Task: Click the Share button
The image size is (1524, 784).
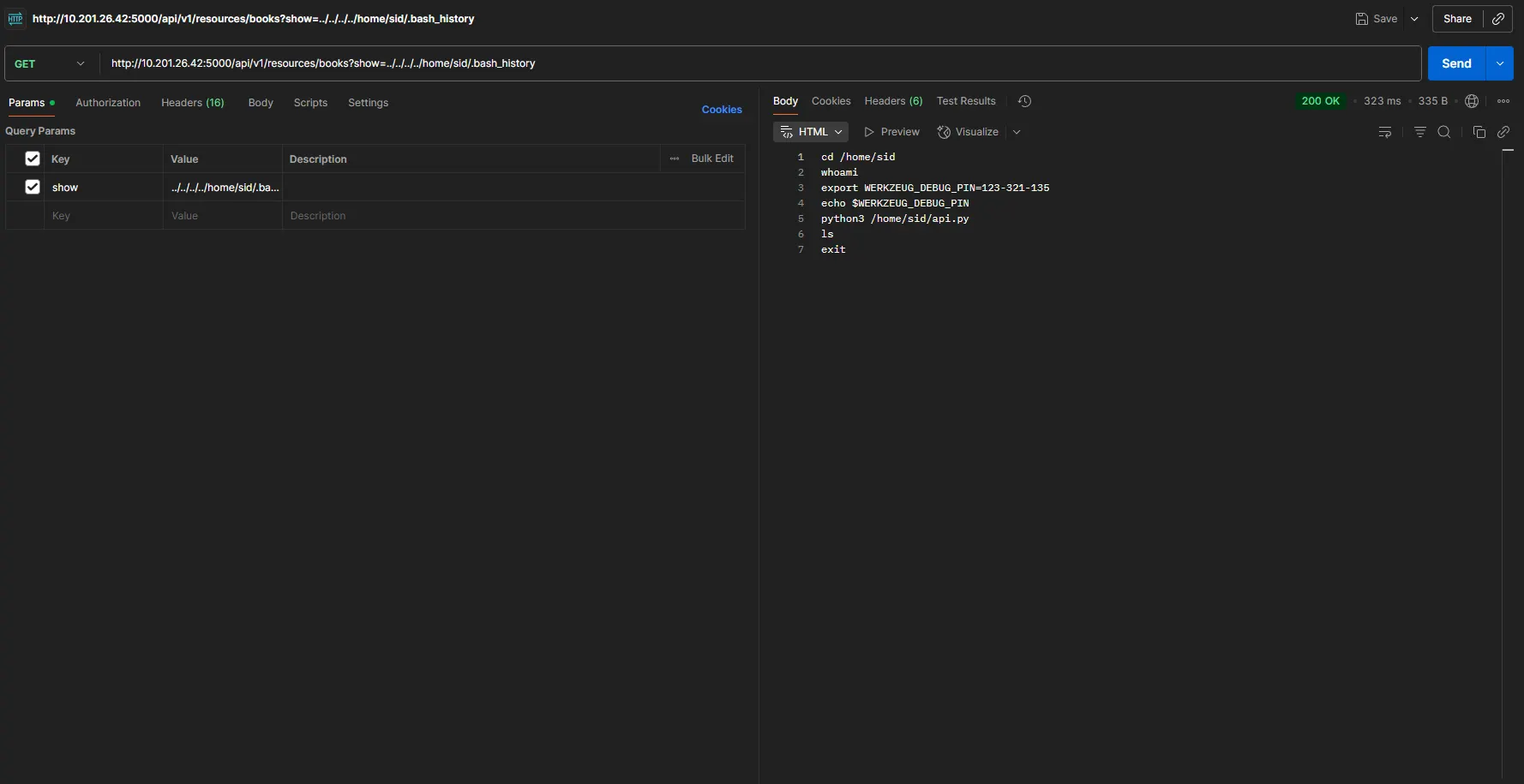Action: pos(1458,18)
